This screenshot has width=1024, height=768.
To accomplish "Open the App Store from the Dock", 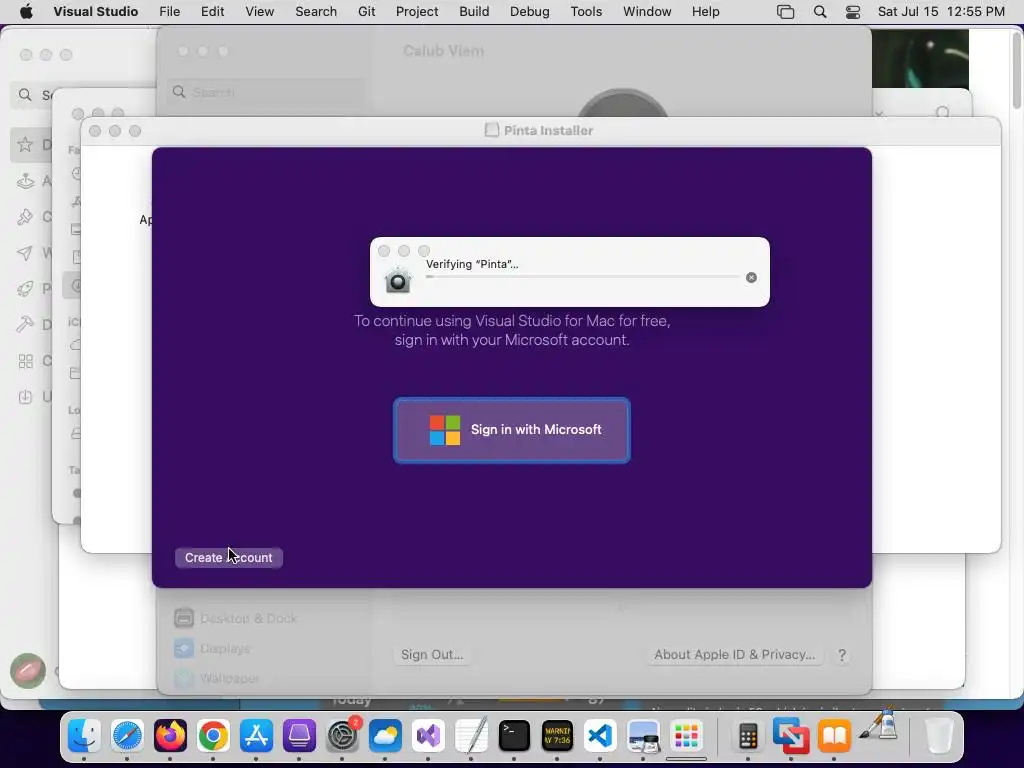I will (x=256, y=736).
